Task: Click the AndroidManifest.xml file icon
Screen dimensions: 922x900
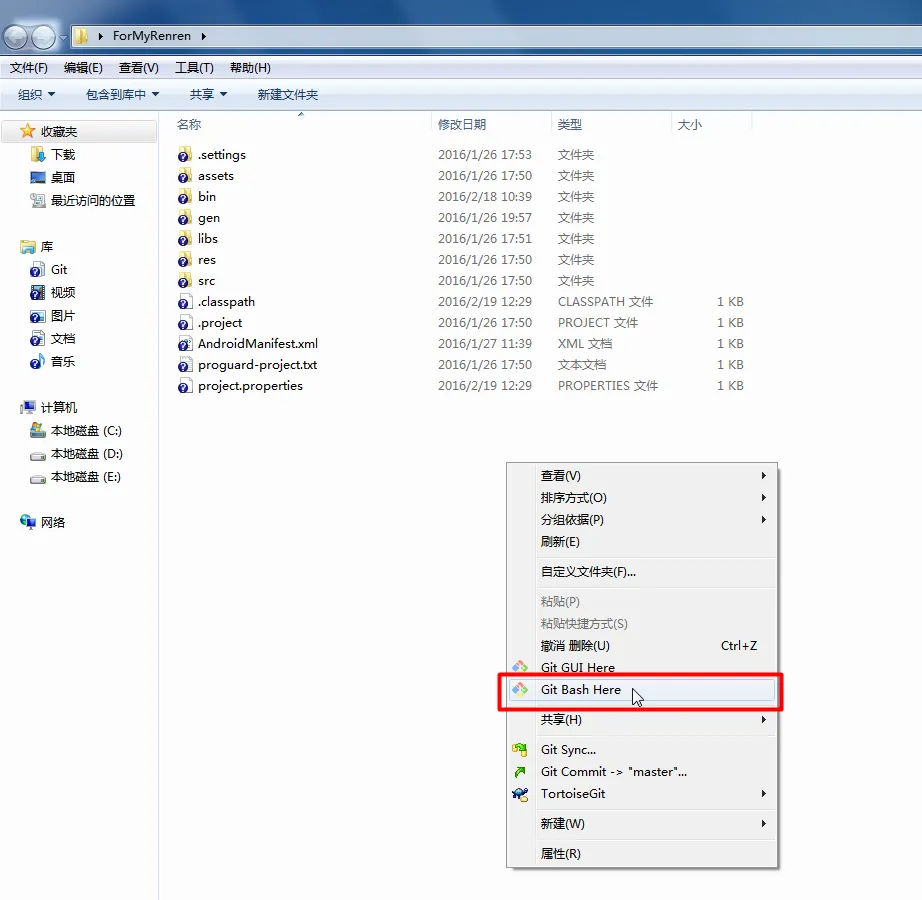Action: click(185, 344)
